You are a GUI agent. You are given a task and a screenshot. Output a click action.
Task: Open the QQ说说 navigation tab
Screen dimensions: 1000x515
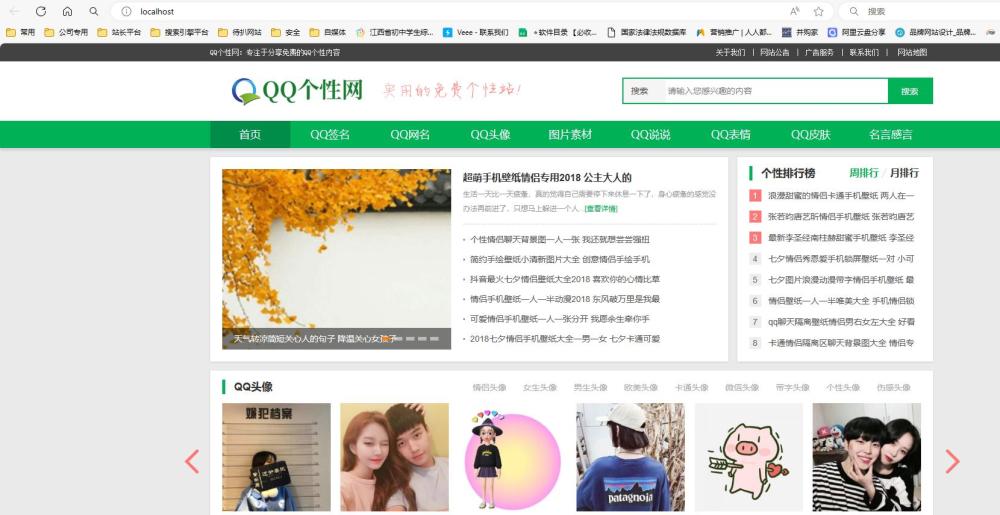(651, 134)
